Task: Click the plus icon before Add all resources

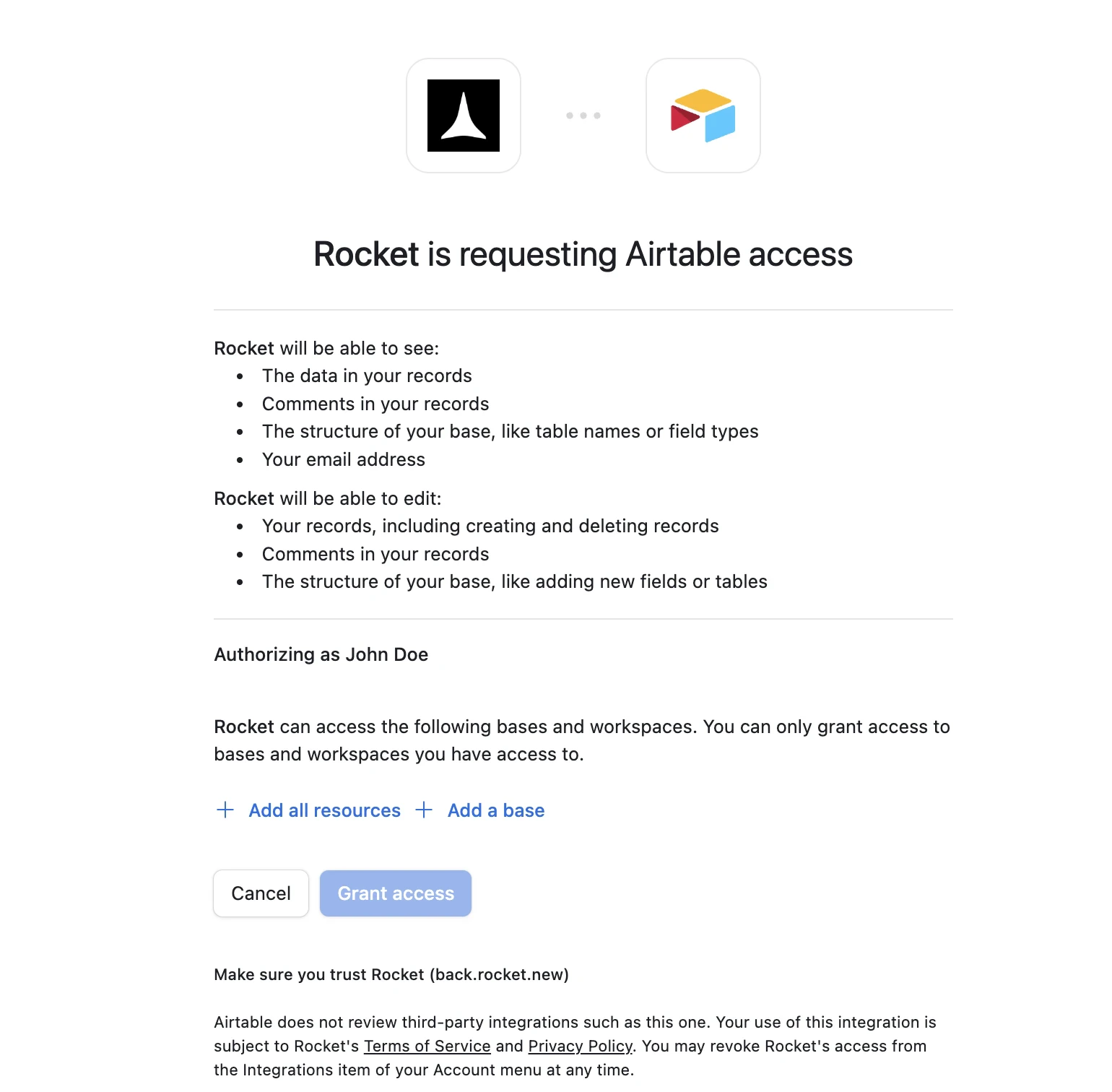Action: pyautogui.click(x=225, y=810)
